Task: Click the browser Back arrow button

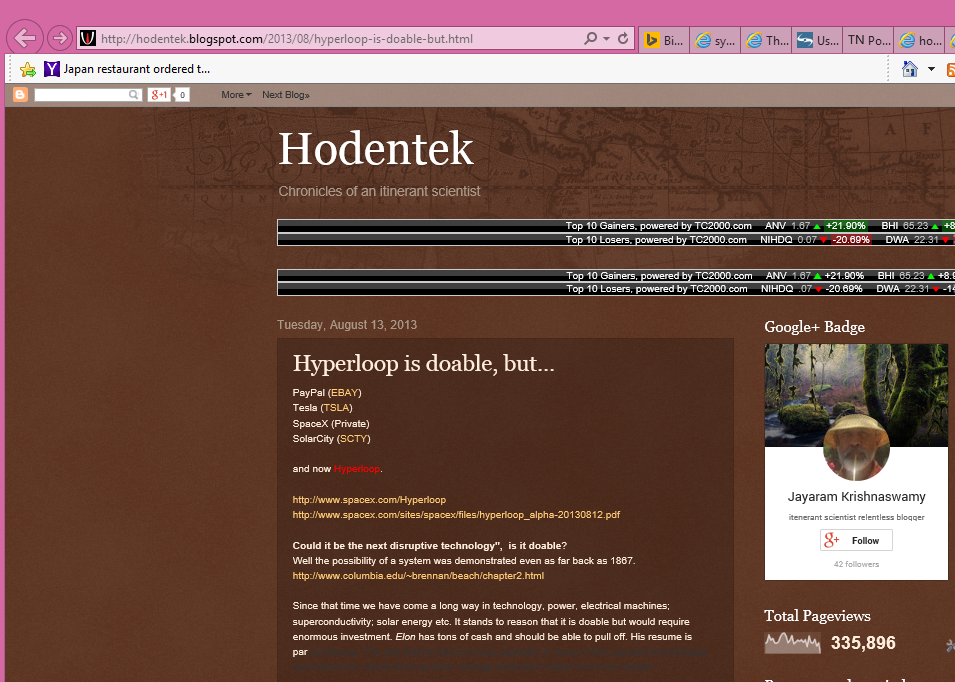Action: click(x=25, y=38)
